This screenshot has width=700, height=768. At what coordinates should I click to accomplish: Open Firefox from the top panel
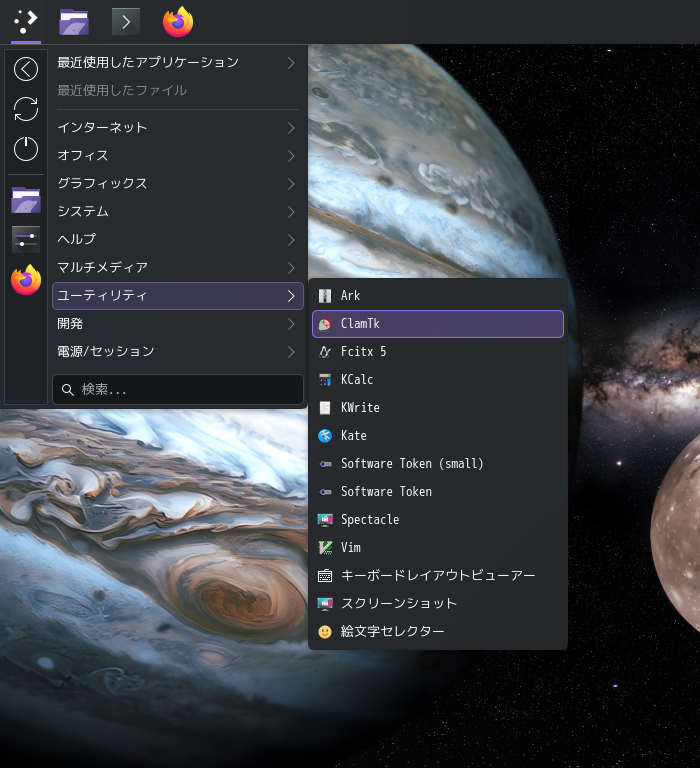coord(178,22)
